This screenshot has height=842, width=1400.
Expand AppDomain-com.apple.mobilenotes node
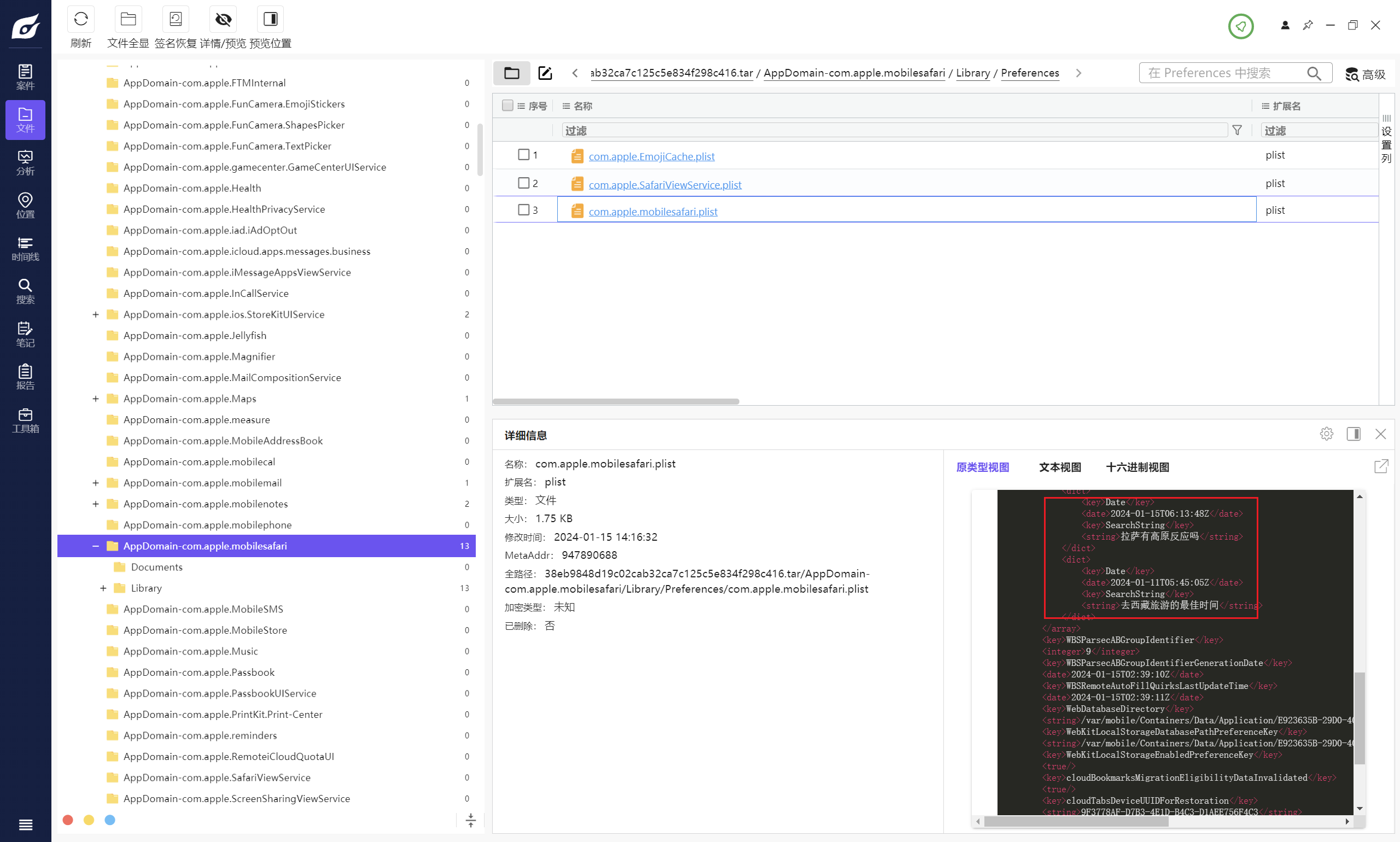tap(95, 504)
